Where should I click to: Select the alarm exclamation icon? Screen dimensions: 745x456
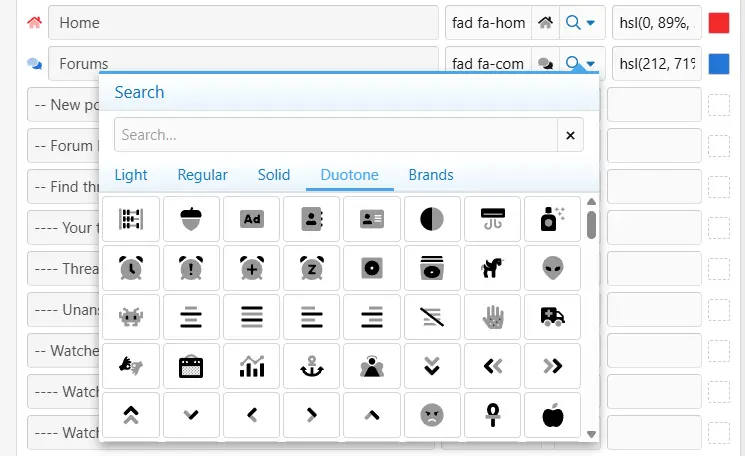[x=191, y=268]
